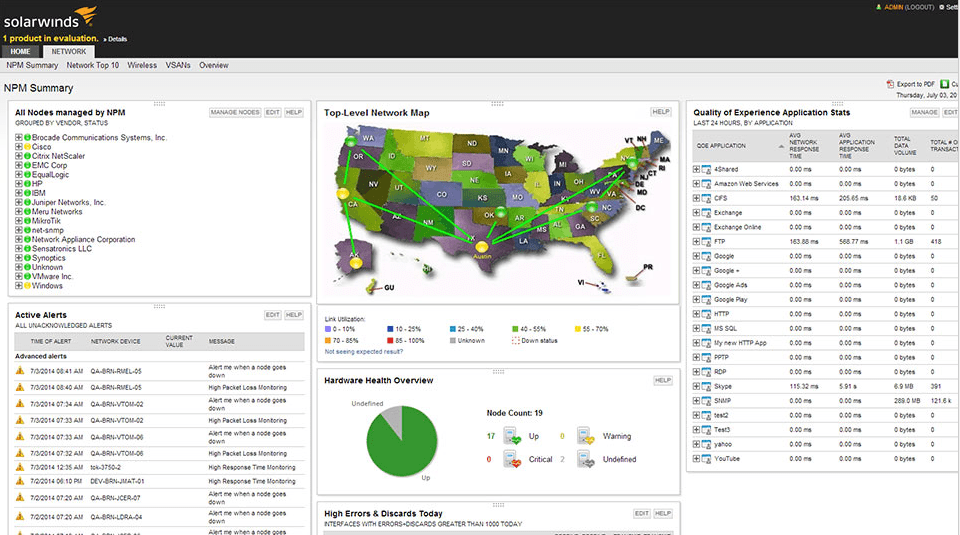This screenshot has width=960, height=535.
Task: Click the Undefined status server icon
Action: pos(585,459)
